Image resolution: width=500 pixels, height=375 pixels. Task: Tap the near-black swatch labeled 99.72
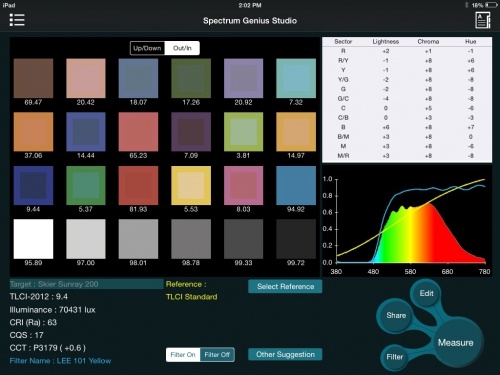click(x=296, y=239)
